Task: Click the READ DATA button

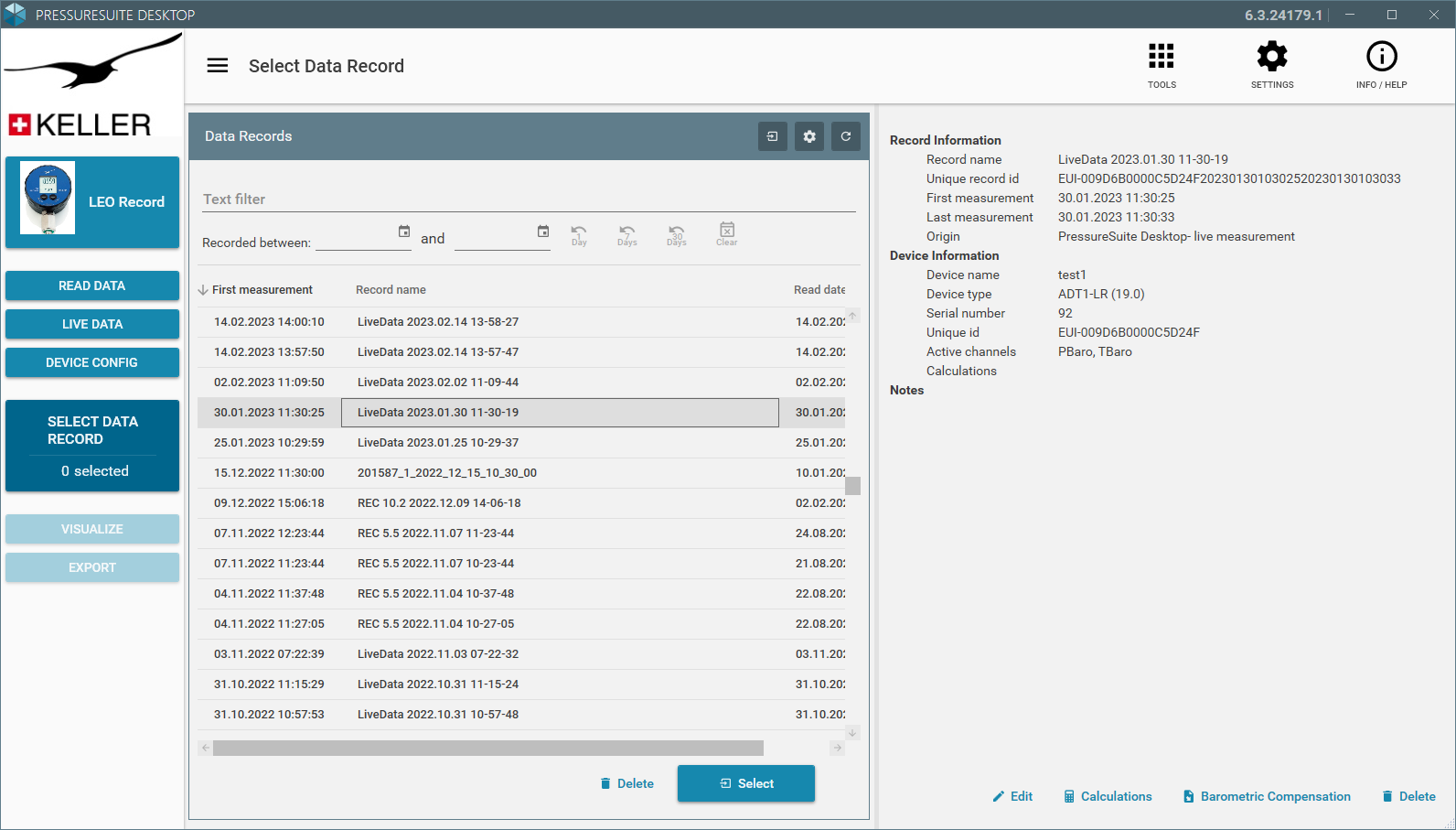Action: pos(92,286)
